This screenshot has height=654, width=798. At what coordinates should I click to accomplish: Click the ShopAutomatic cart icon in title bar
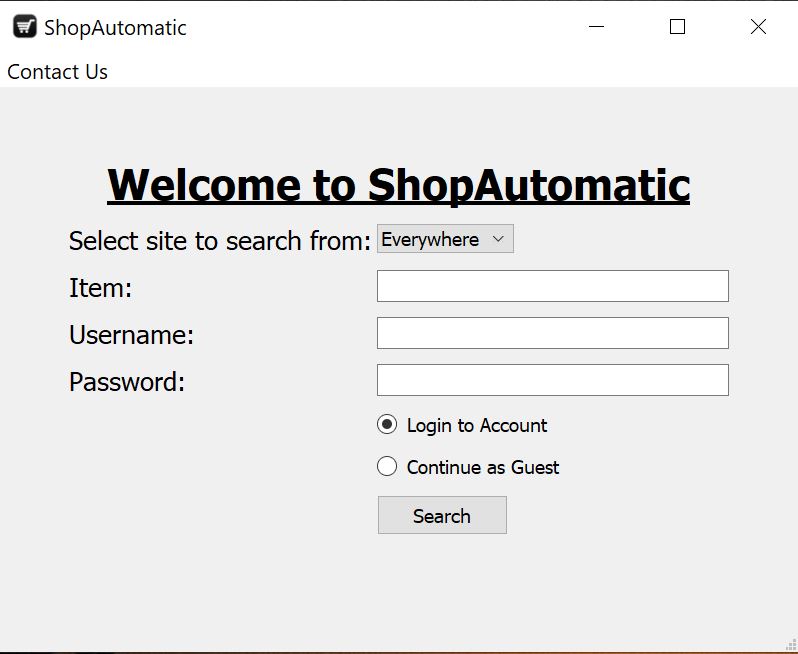pos(24,27)
